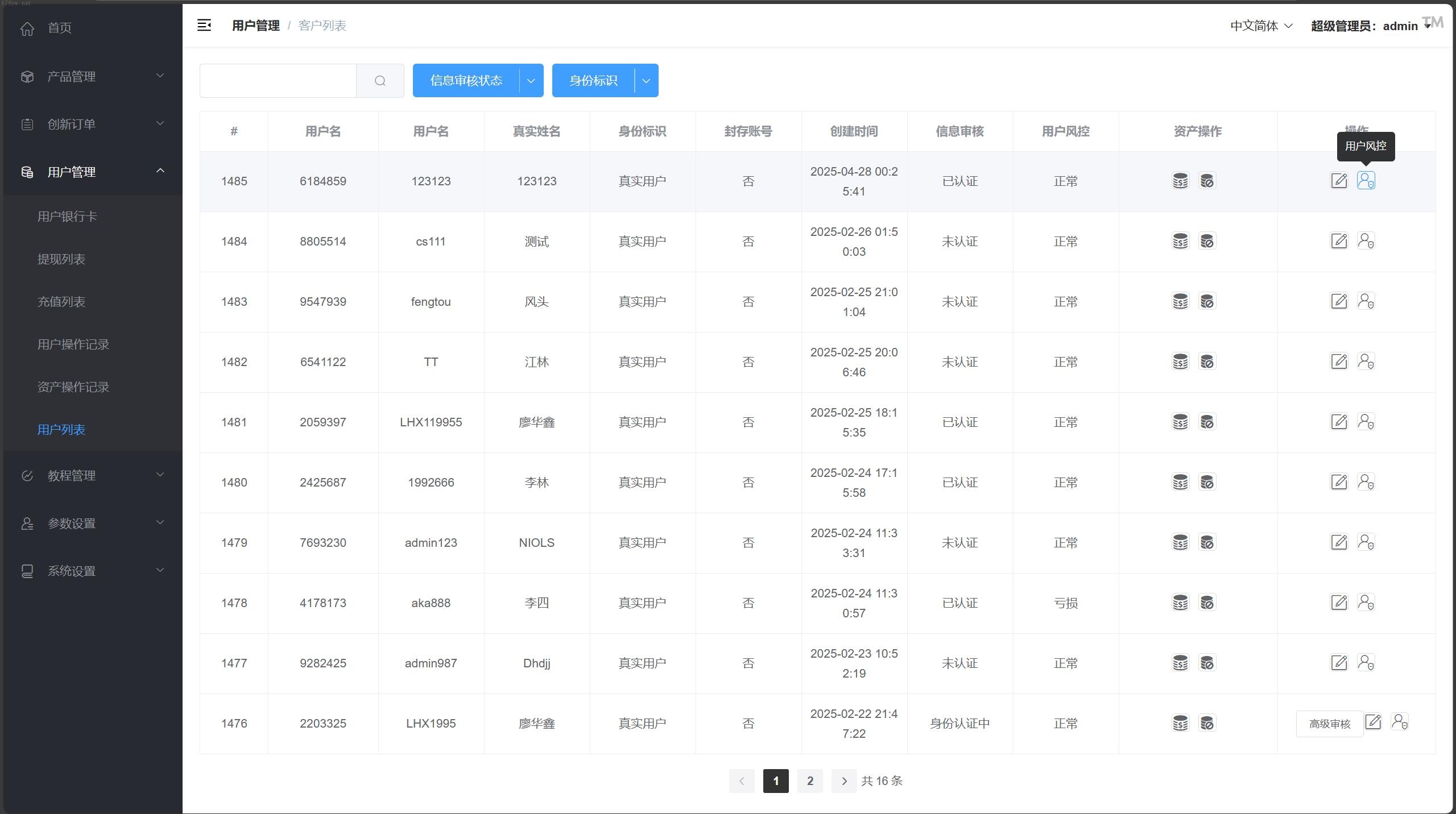
Task: Open the 中文简体 language dropdown
Action: pos(1261,26)
